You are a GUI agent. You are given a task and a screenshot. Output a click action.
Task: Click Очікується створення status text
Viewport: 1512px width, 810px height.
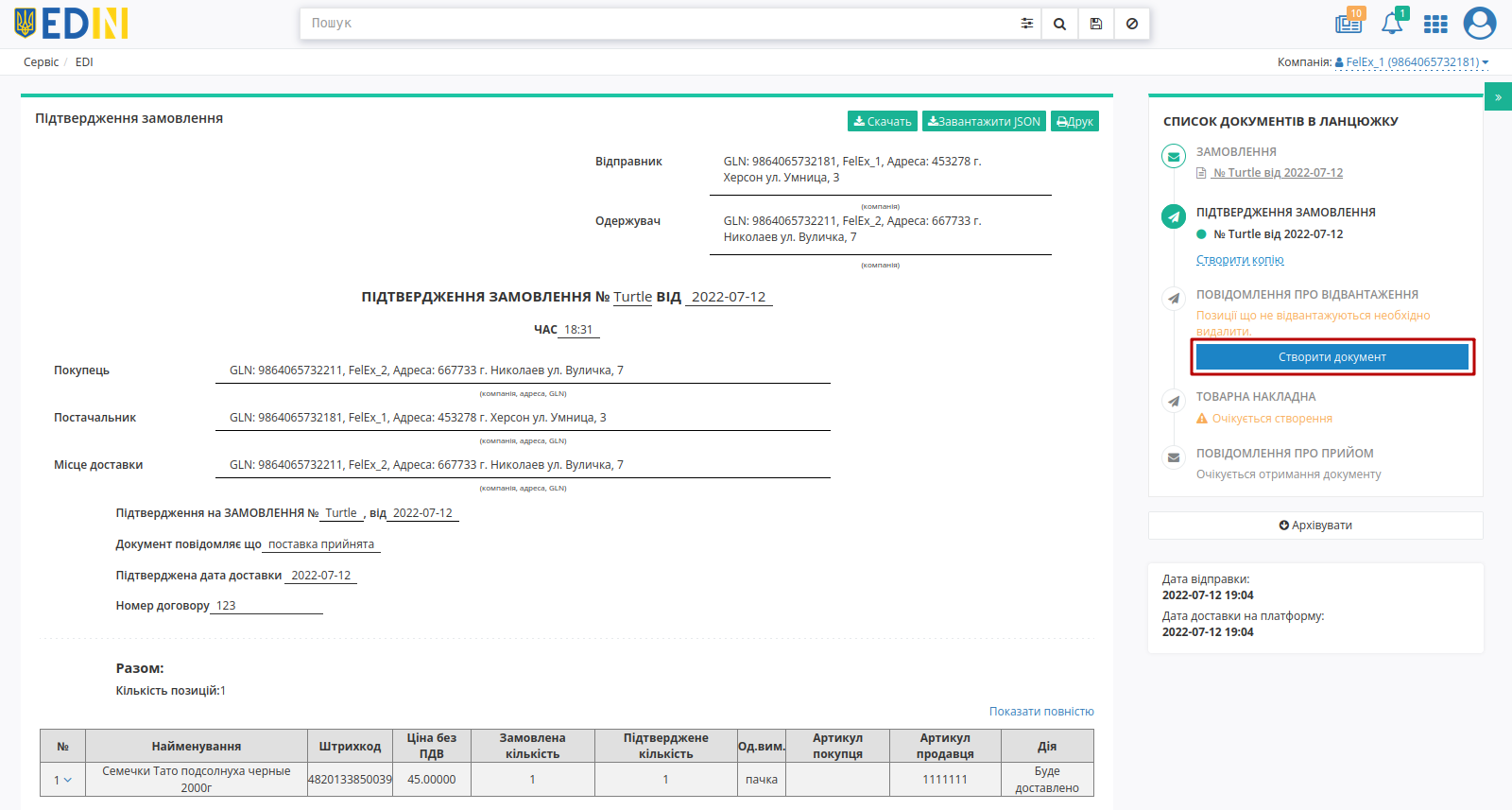point(1272,419)
